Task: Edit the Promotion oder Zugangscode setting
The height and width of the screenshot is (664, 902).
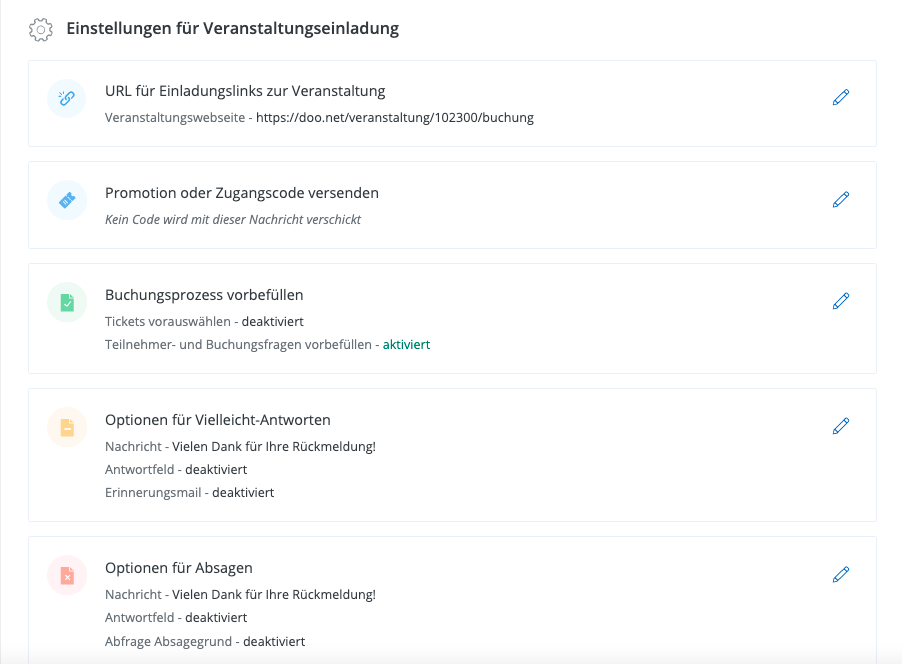Action: (841, 199)
